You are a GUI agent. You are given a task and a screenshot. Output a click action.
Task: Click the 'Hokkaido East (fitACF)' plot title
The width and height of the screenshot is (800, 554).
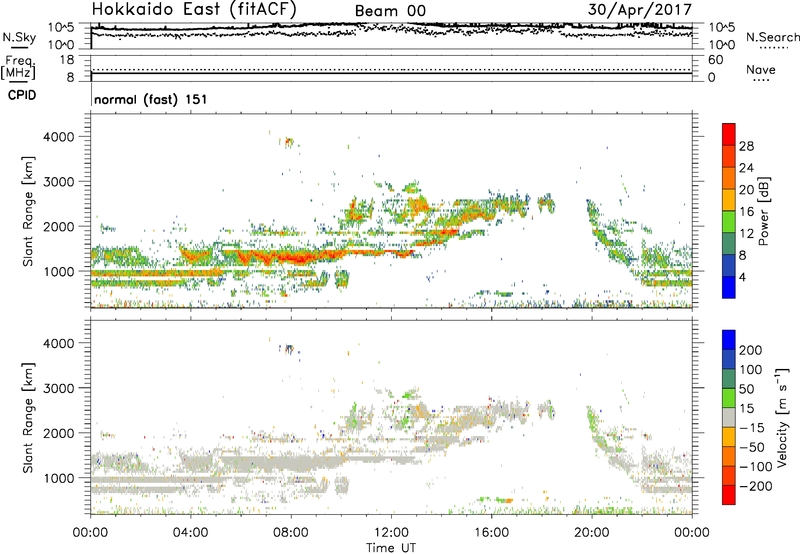click(x=194, y=9)
